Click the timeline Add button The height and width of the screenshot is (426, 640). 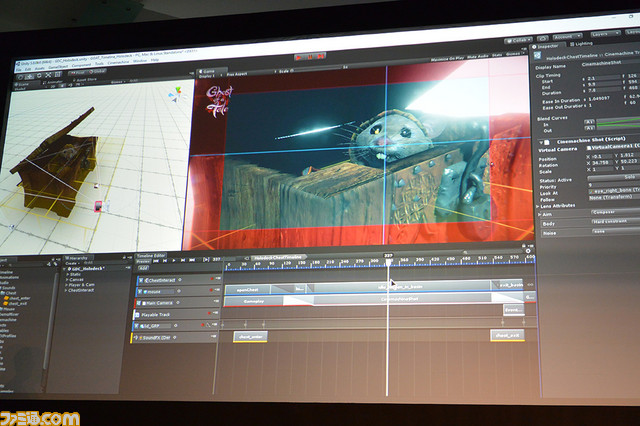(143, 268)
